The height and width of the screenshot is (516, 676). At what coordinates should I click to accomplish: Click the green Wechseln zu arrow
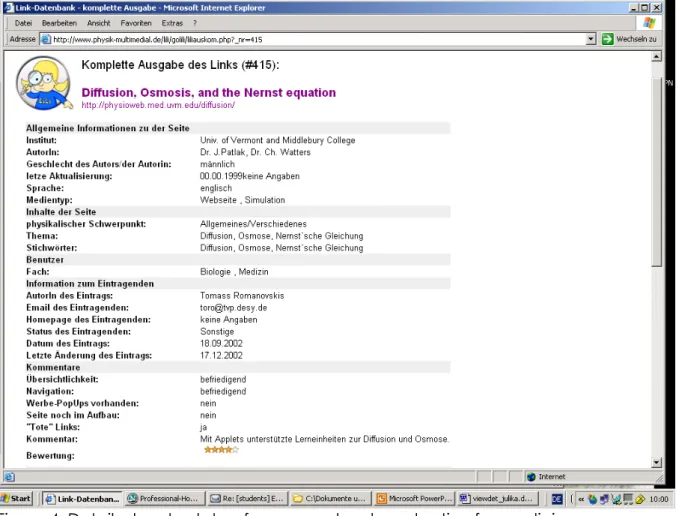tap(607, 39)
